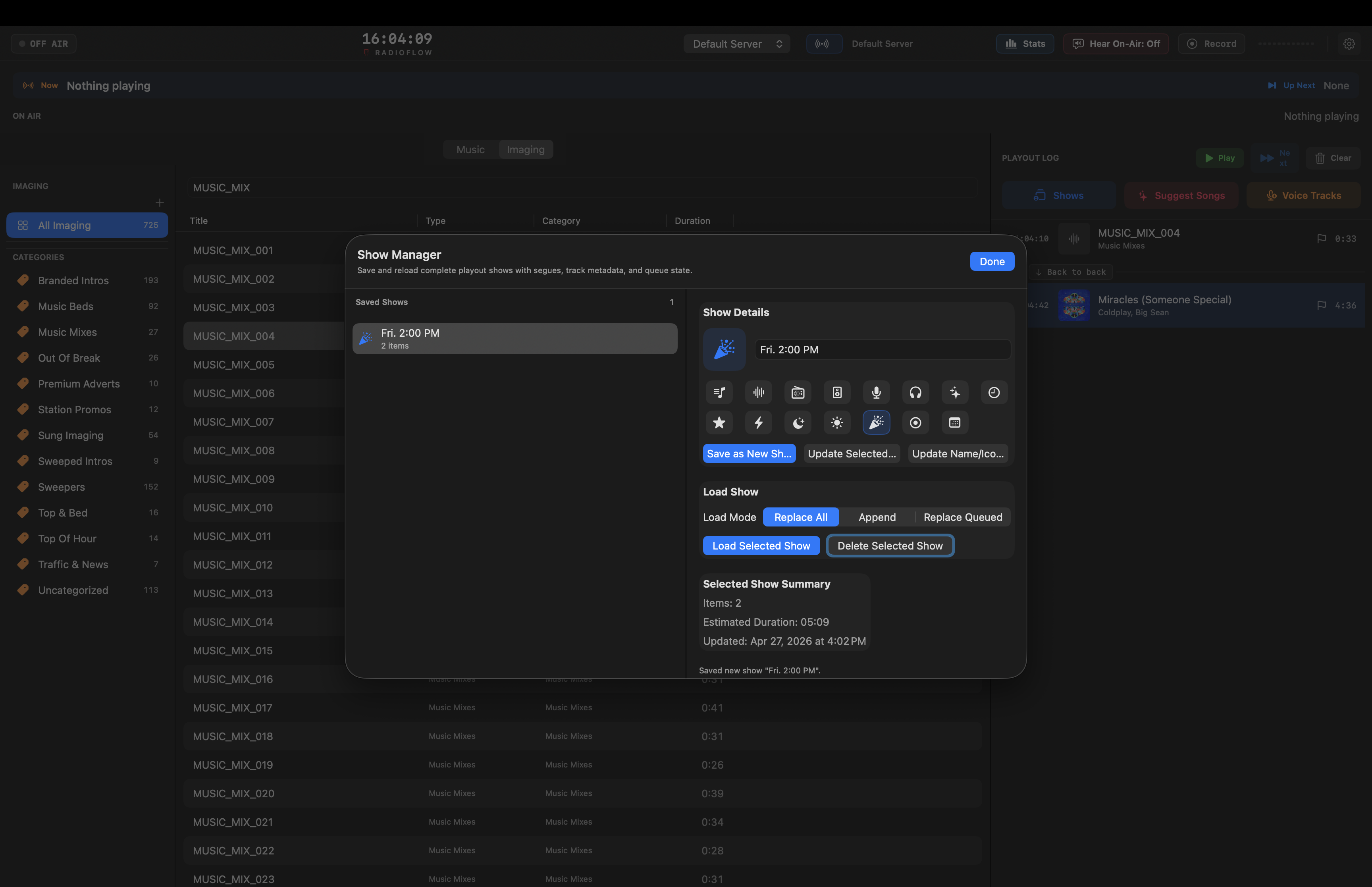The width and height of the screenshot is (1372, 887).
Task: Open Suggest Songs in playout panel
Action: (x=1181, y=195)
